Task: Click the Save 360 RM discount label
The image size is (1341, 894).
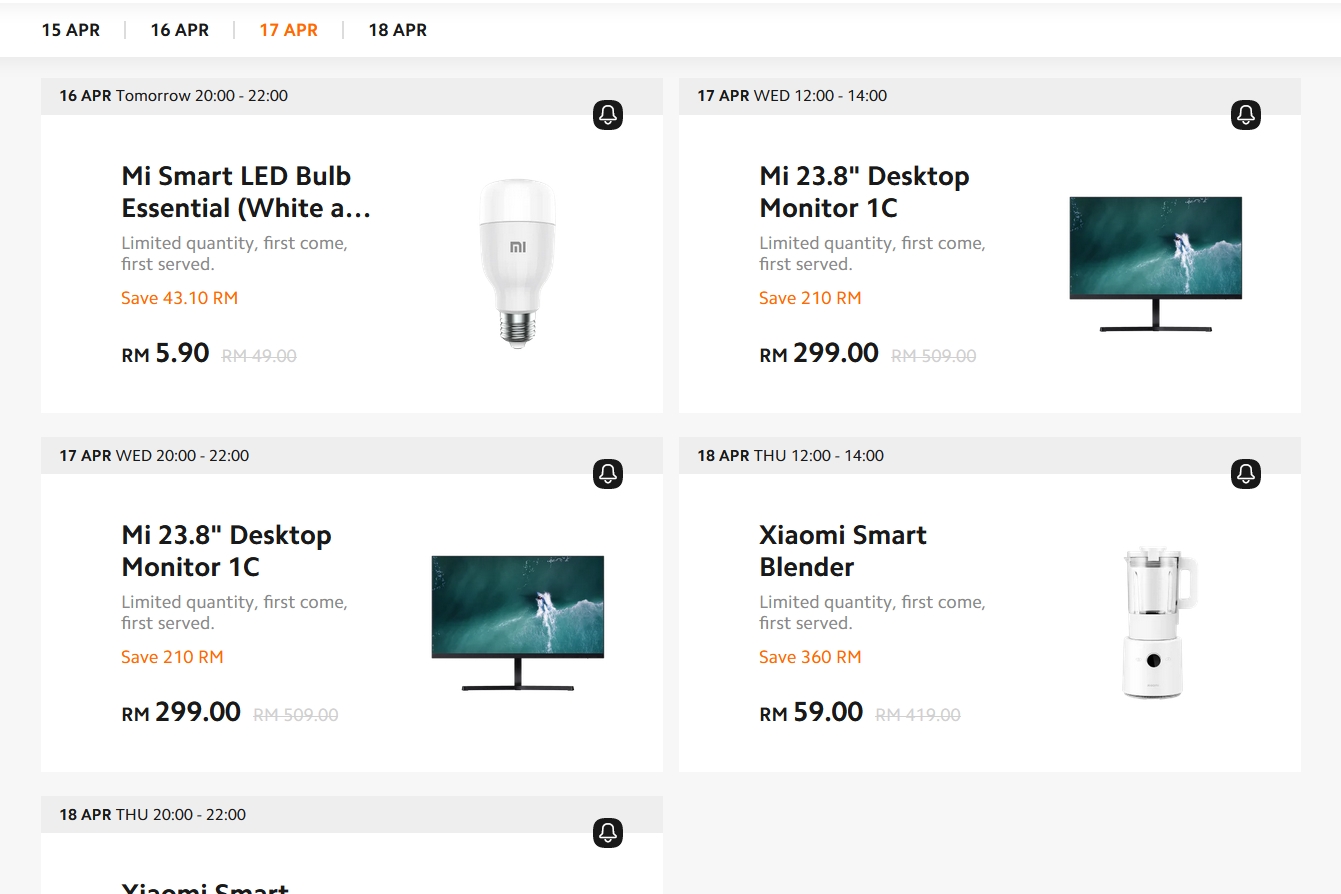Action: [810, 656]
